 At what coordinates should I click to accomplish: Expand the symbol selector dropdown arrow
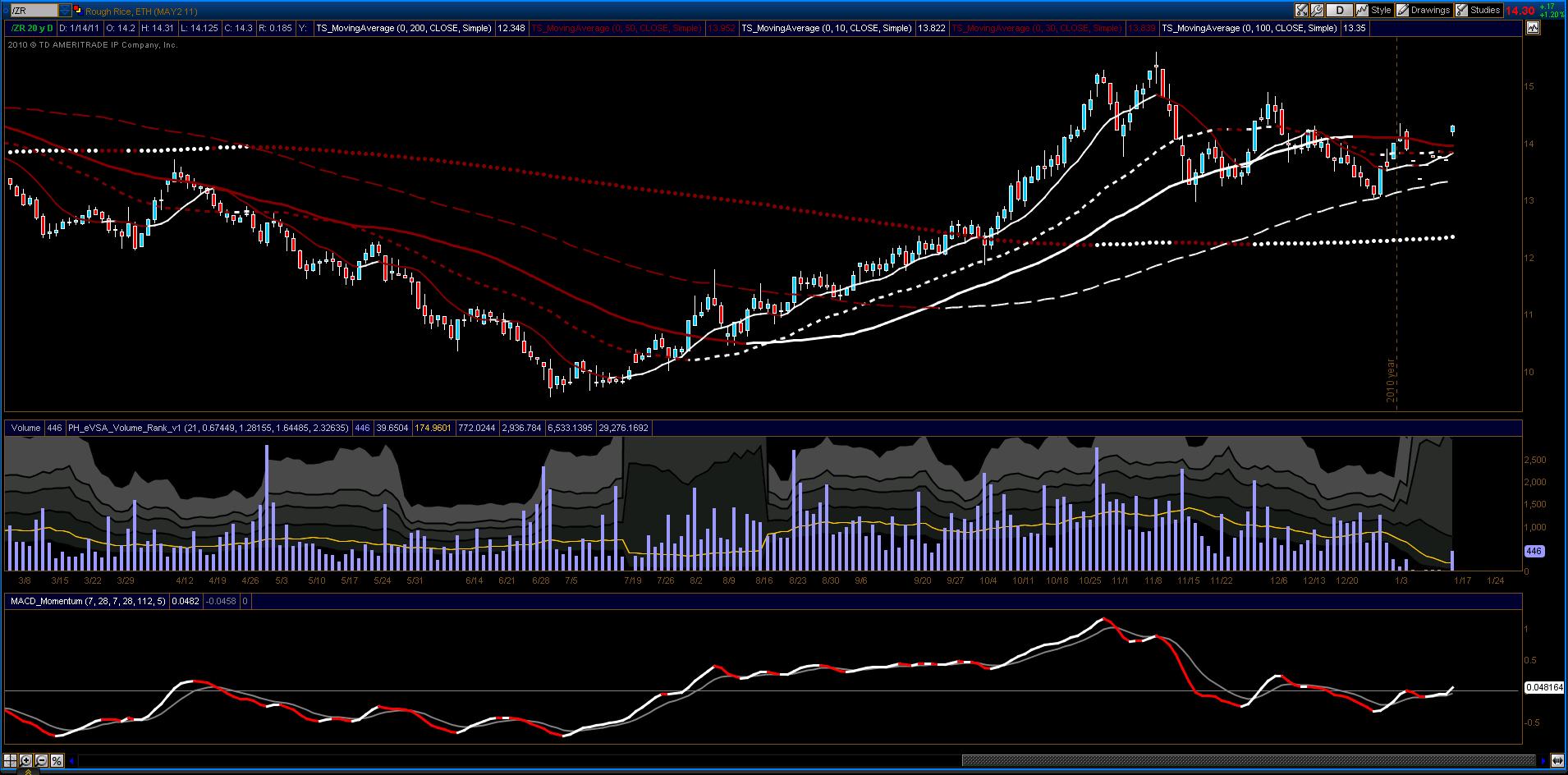point(66,11)
